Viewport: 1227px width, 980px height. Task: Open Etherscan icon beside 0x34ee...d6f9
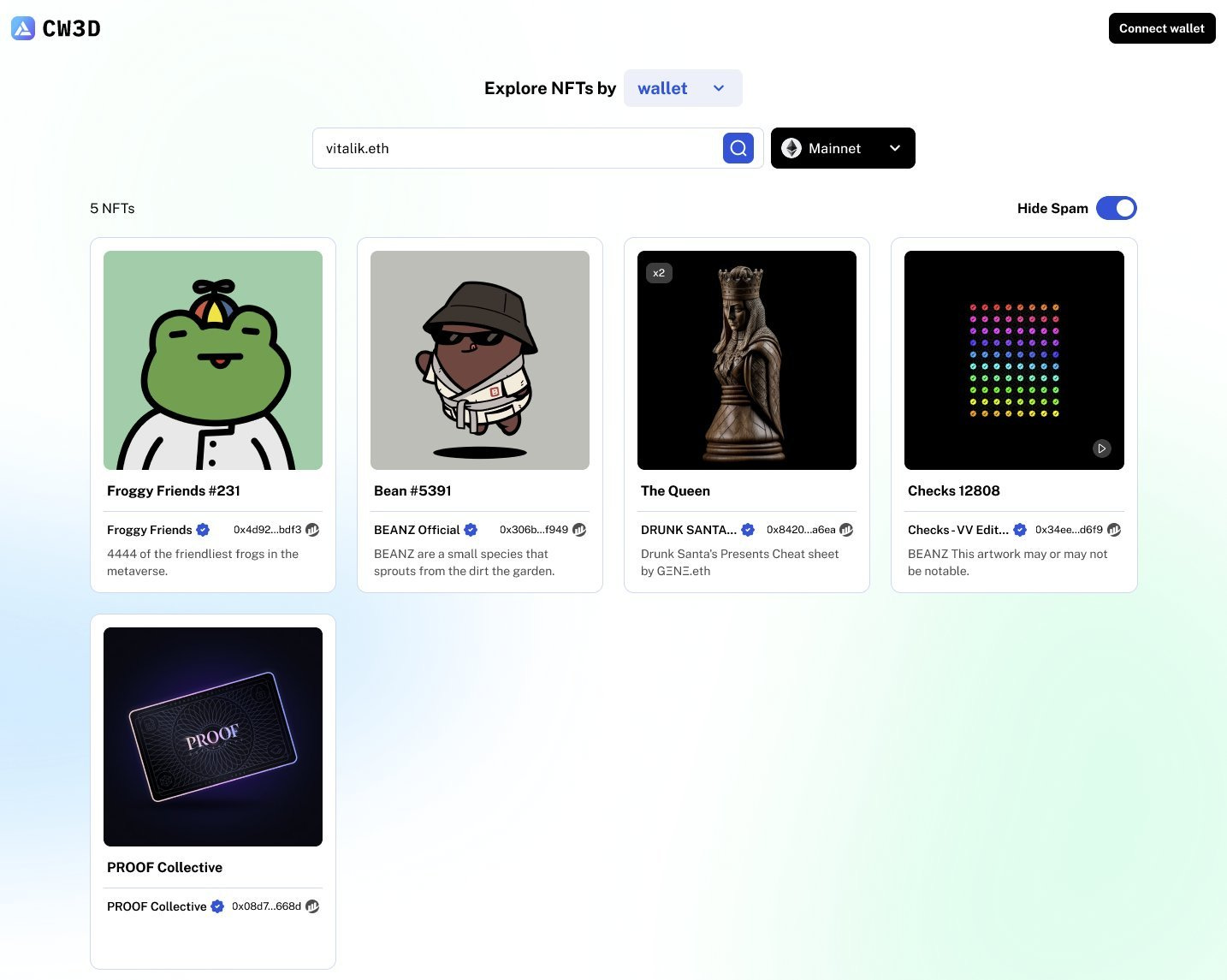(x=1114, y=530)
